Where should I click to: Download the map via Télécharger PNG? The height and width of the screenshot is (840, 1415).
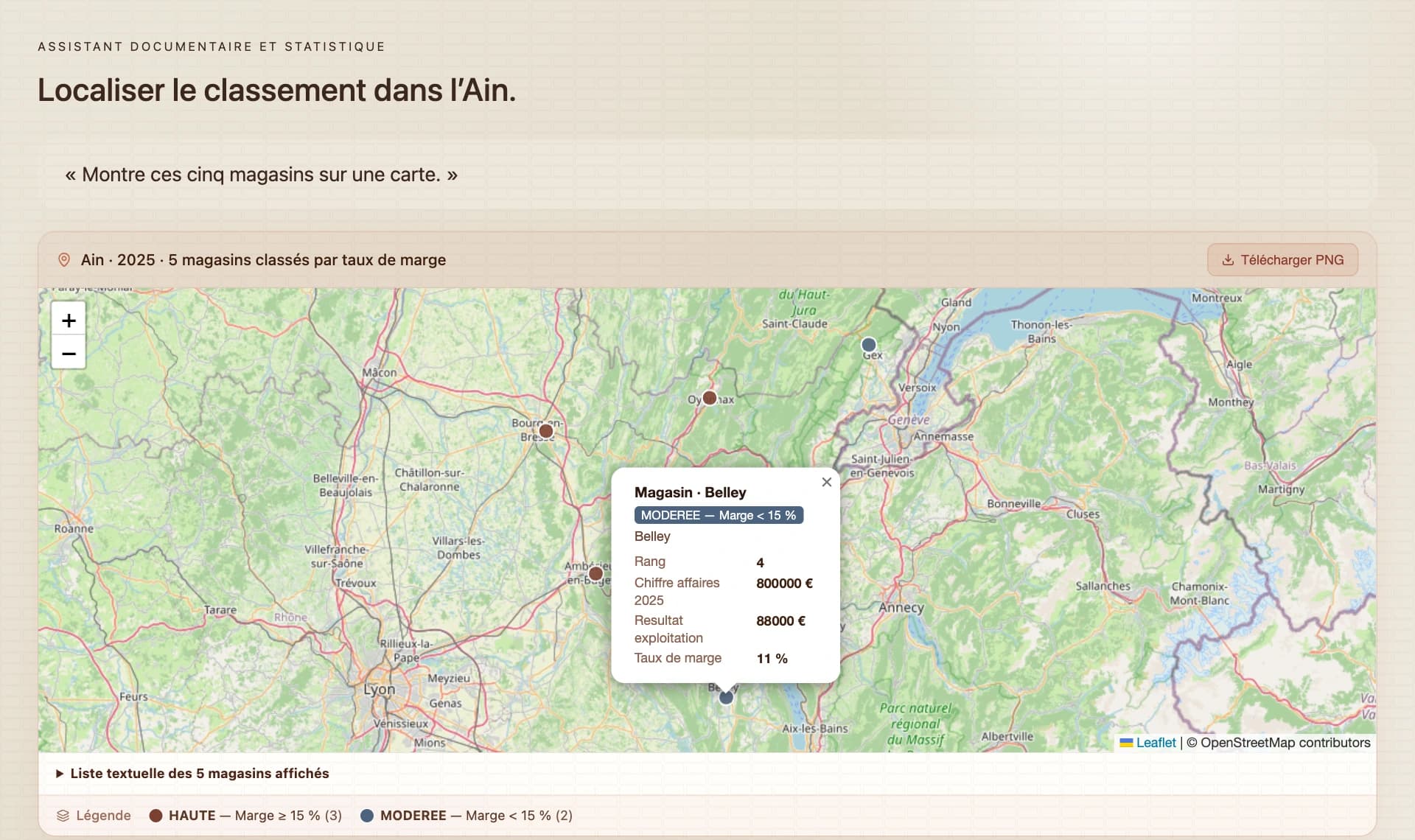point(1282,260)
